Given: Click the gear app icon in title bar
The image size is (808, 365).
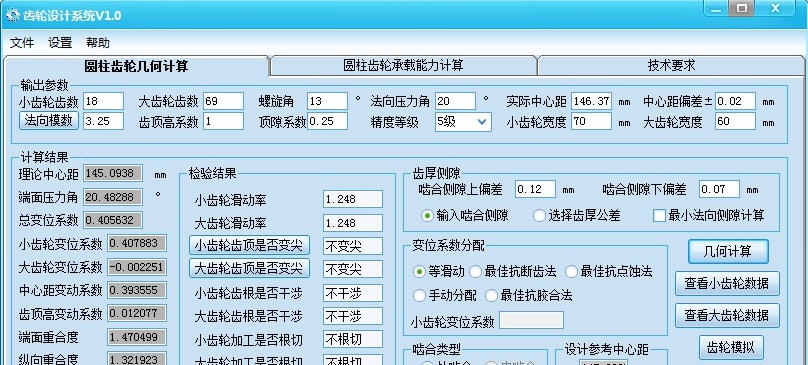Looking at the screenshot, I should [12, 15].
